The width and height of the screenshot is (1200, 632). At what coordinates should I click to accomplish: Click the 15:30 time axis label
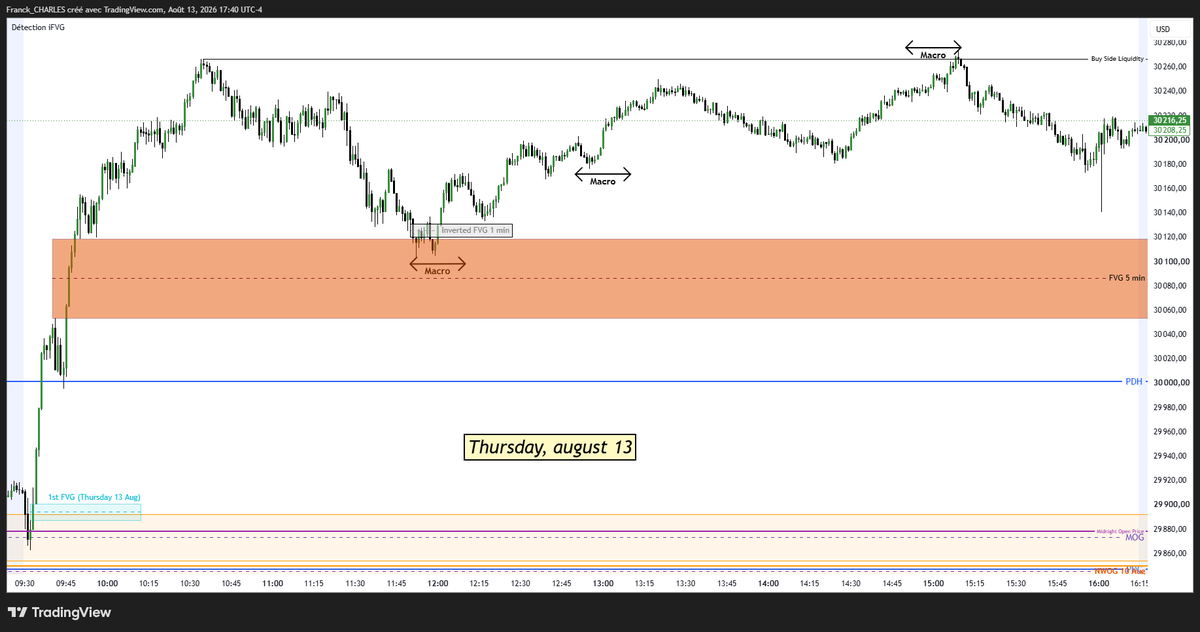1015,582
